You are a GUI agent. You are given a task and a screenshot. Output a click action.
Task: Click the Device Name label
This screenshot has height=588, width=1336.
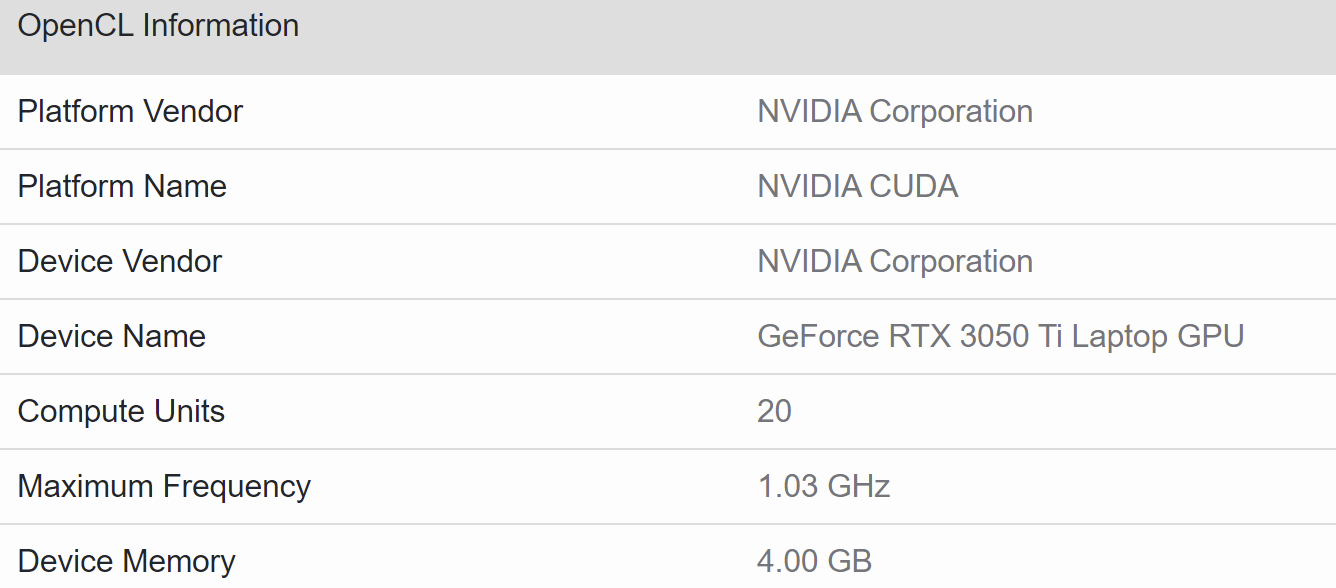tap(112, 336)
